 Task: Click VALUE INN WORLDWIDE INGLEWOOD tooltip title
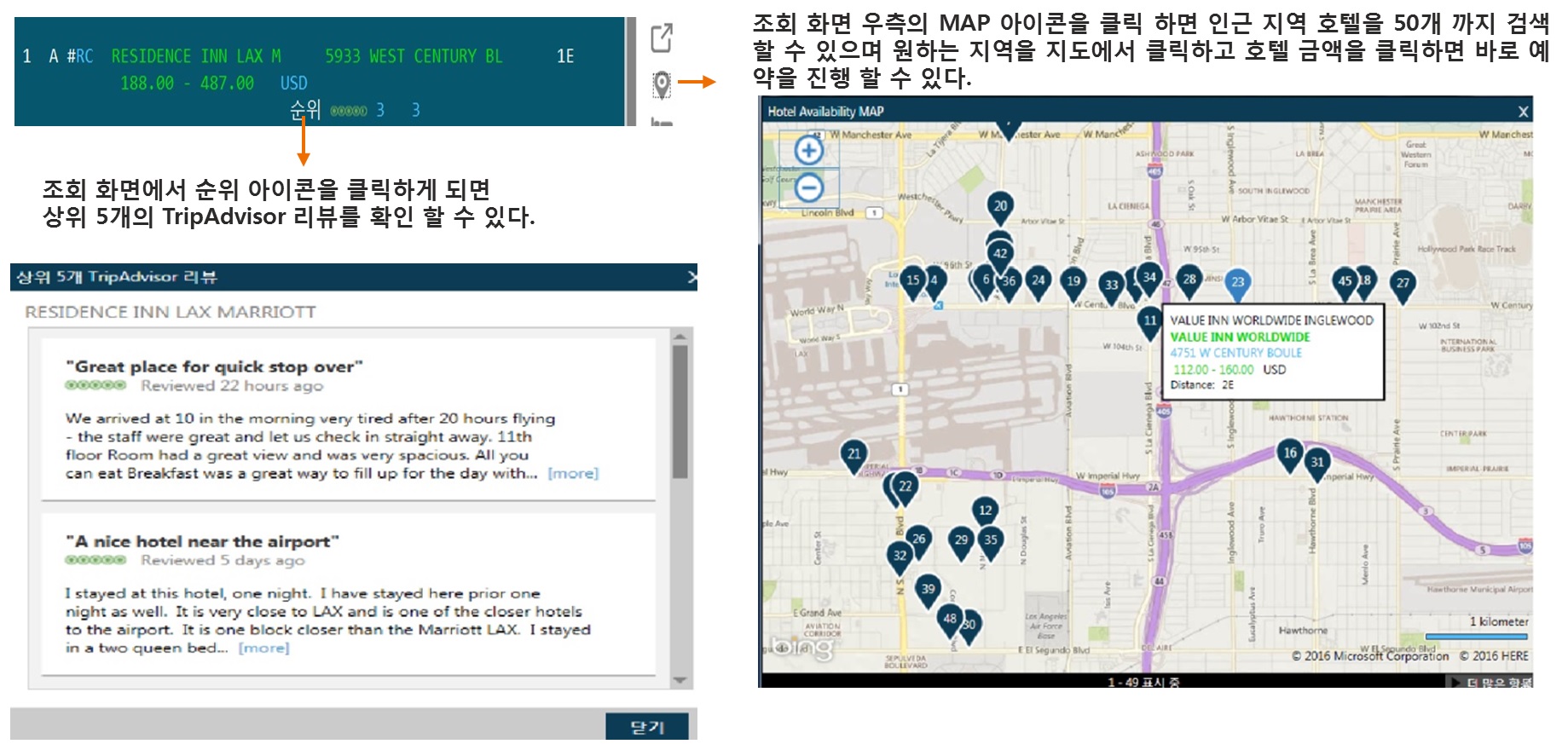point(1271,321)
